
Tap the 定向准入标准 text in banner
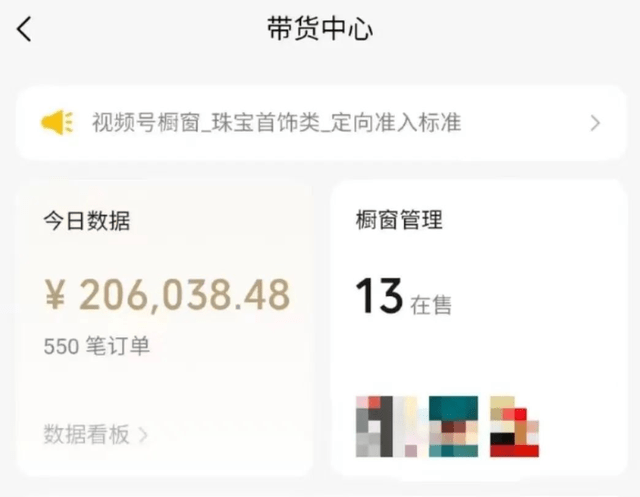click(396, 122)
